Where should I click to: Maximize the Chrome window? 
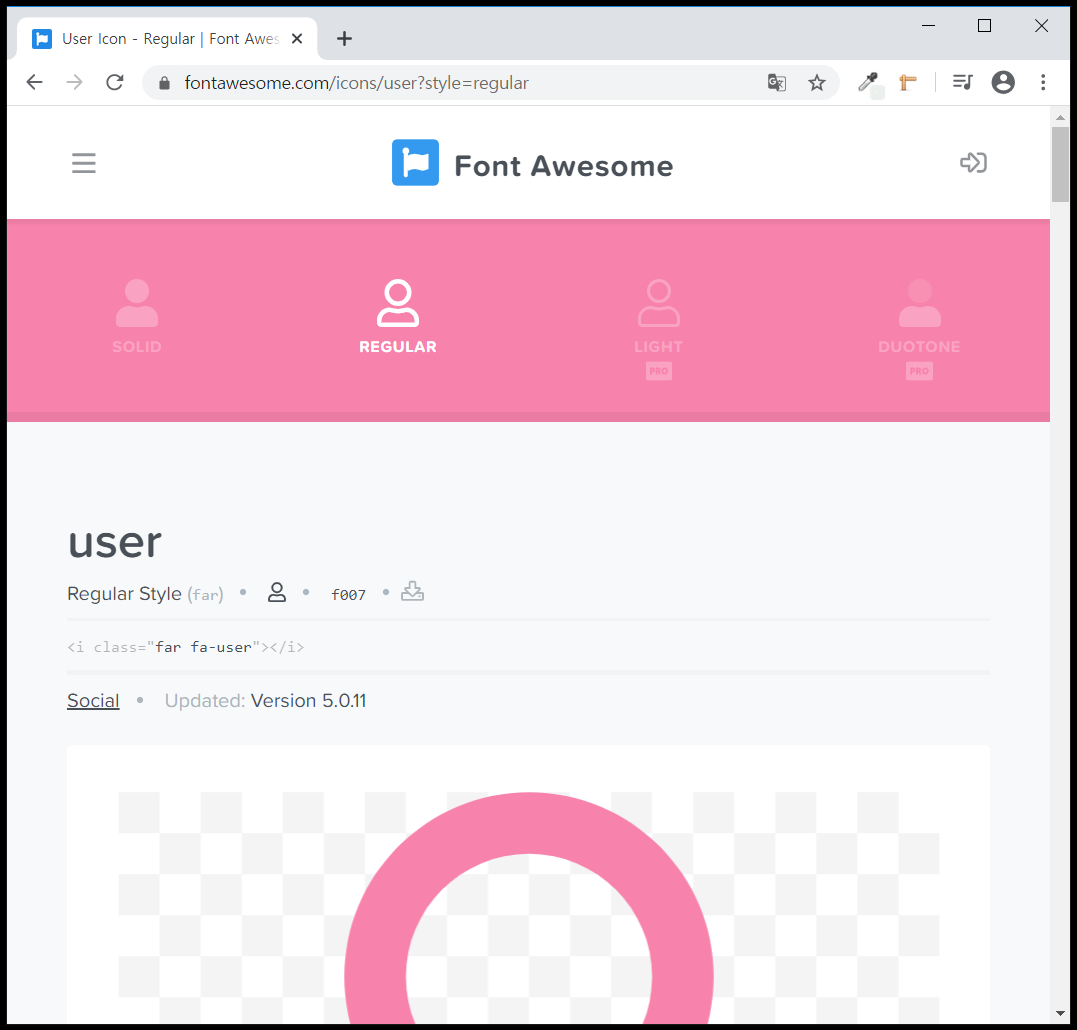984,25
